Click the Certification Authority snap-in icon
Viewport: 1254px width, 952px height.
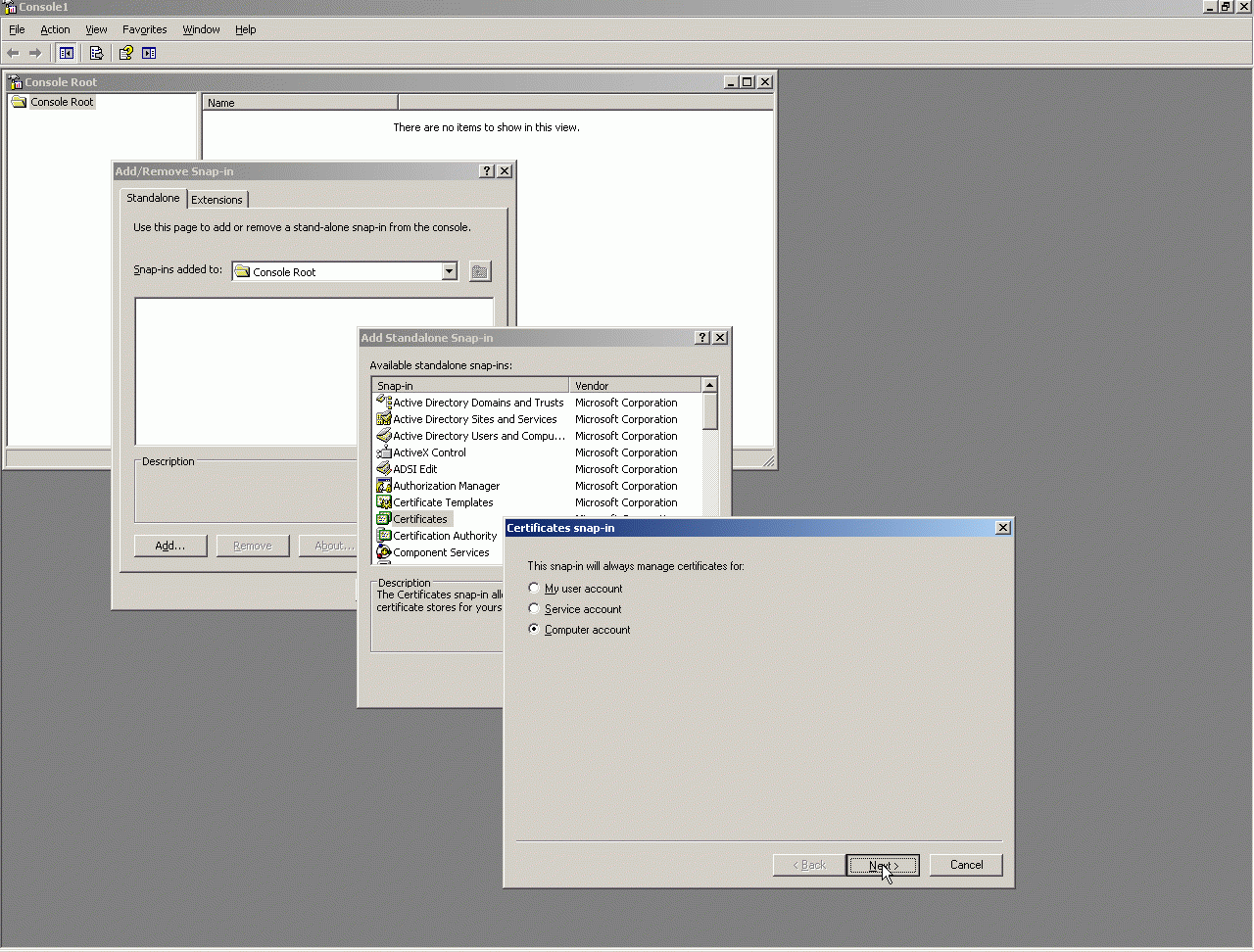(384, 536)
